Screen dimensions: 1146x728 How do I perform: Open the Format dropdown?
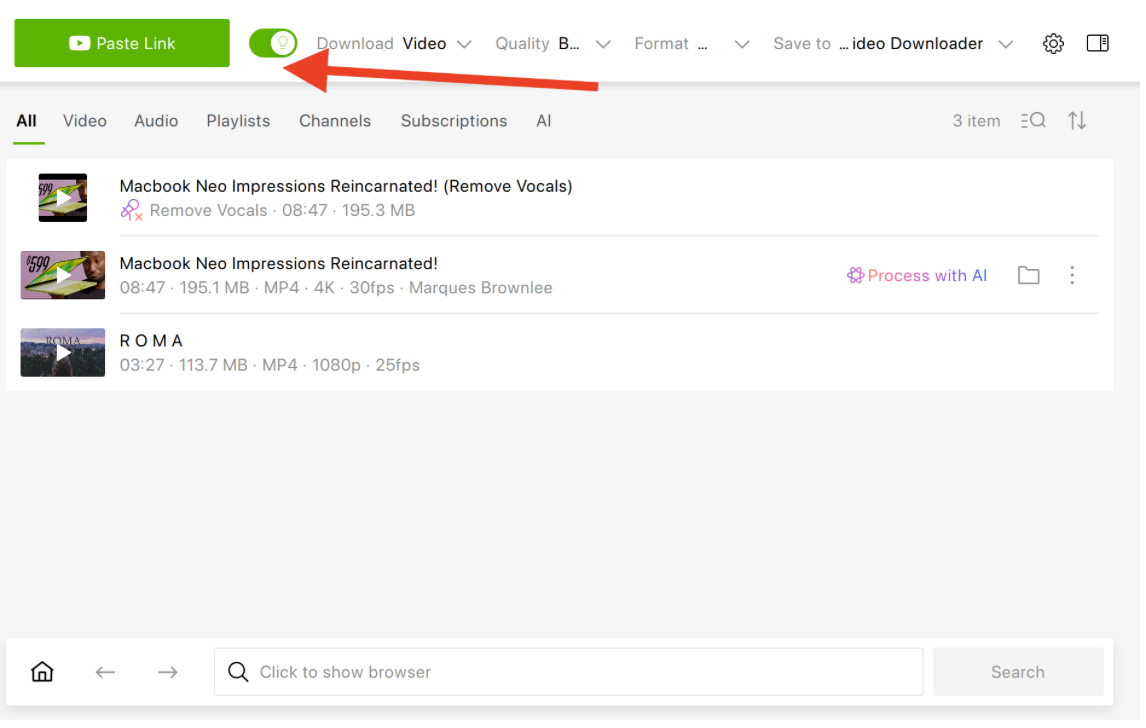[x=692, y=44]
